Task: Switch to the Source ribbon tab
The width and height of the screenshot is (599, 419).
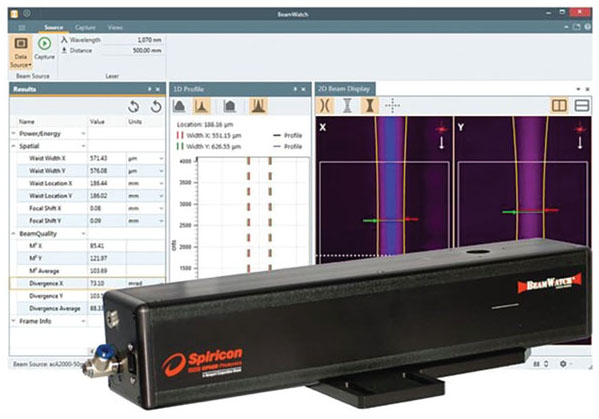Action: click(x=53, y=28)
